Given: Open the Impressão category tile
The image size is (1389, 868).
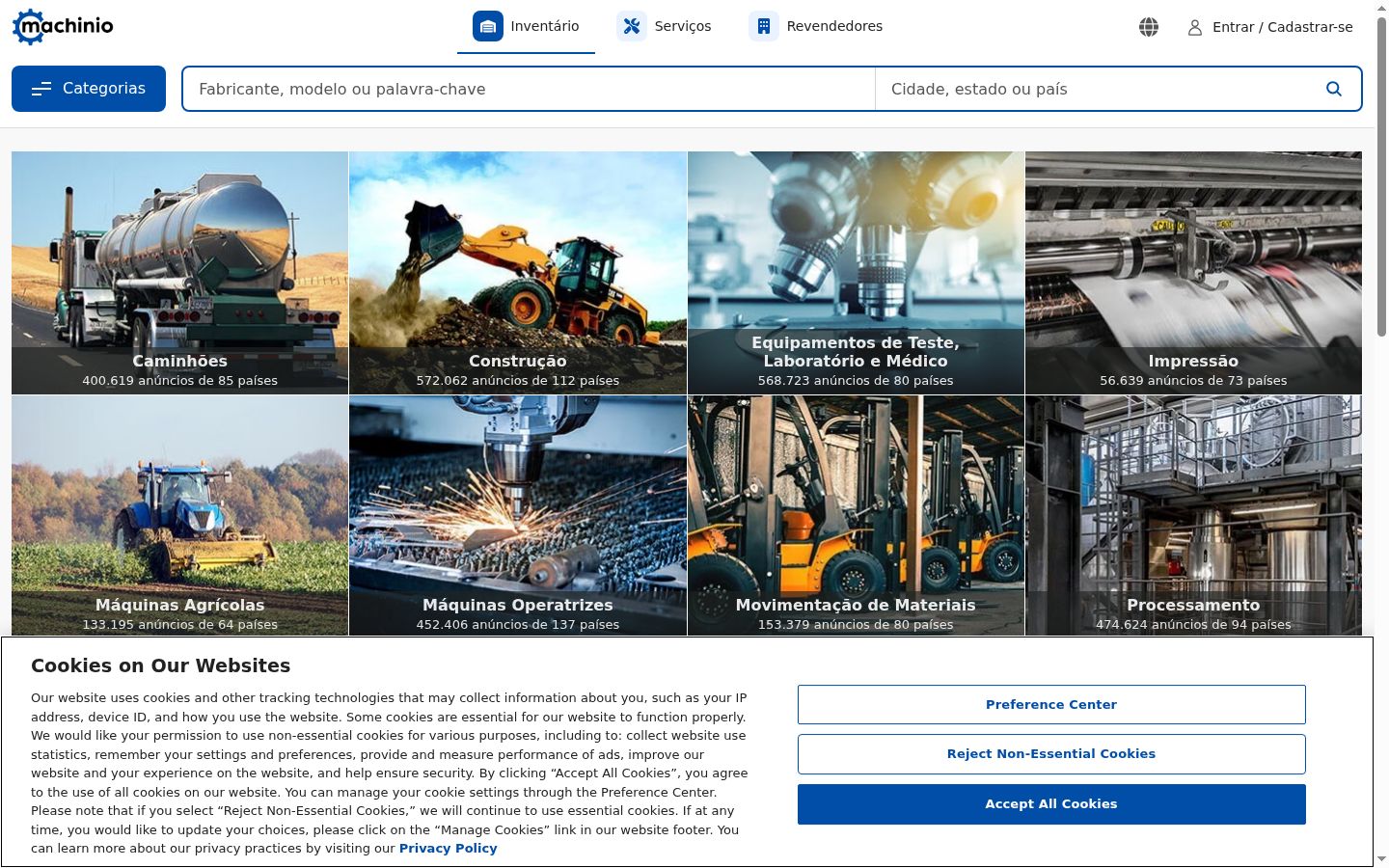Looking at the screenshot, I should coord(1193,273).
